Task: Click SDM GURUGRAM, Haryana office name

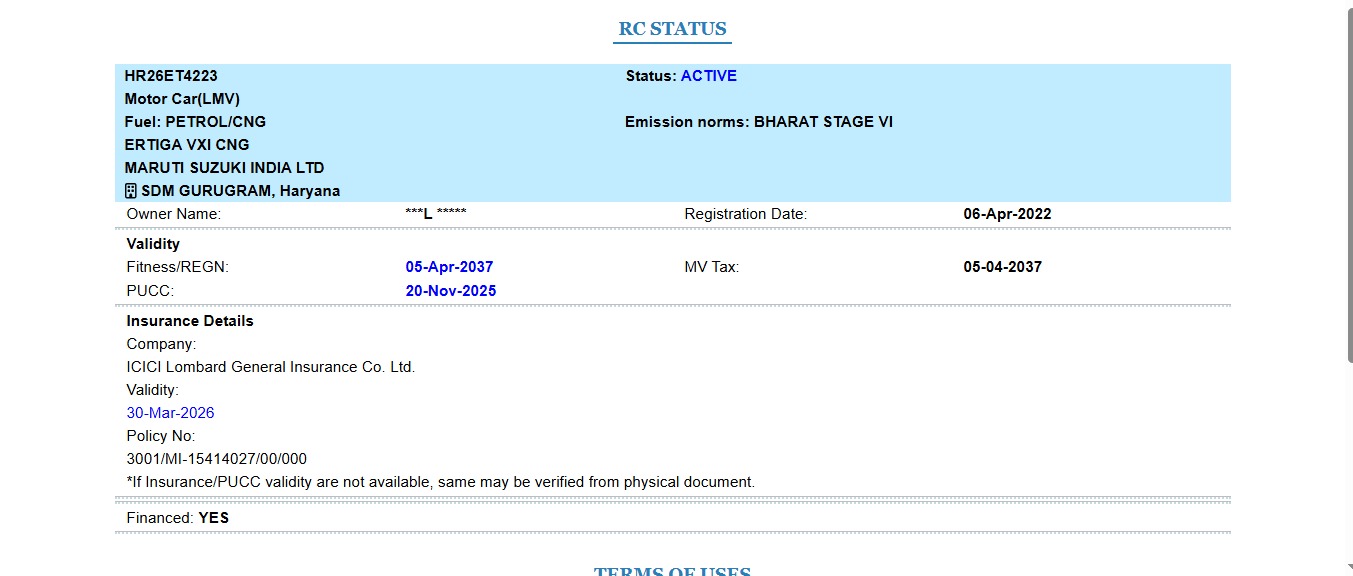Action: tap(240, 191)
